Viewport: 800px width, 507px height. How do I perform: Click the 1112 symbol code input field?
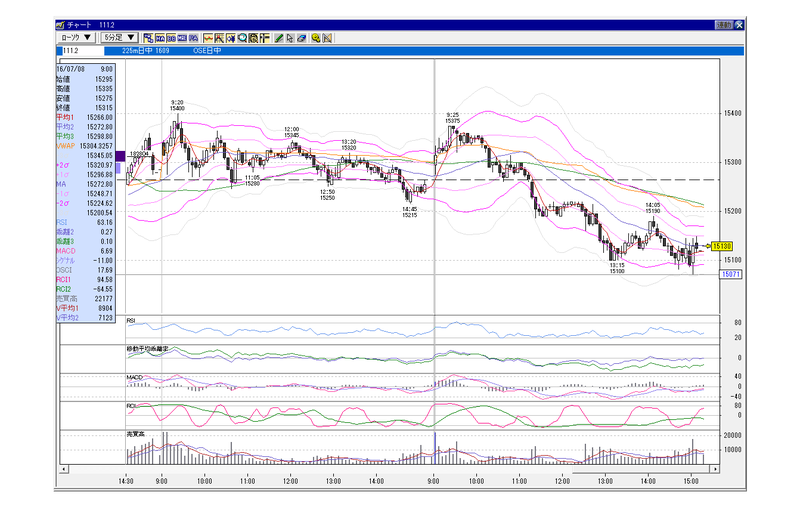tap(83, 50)
